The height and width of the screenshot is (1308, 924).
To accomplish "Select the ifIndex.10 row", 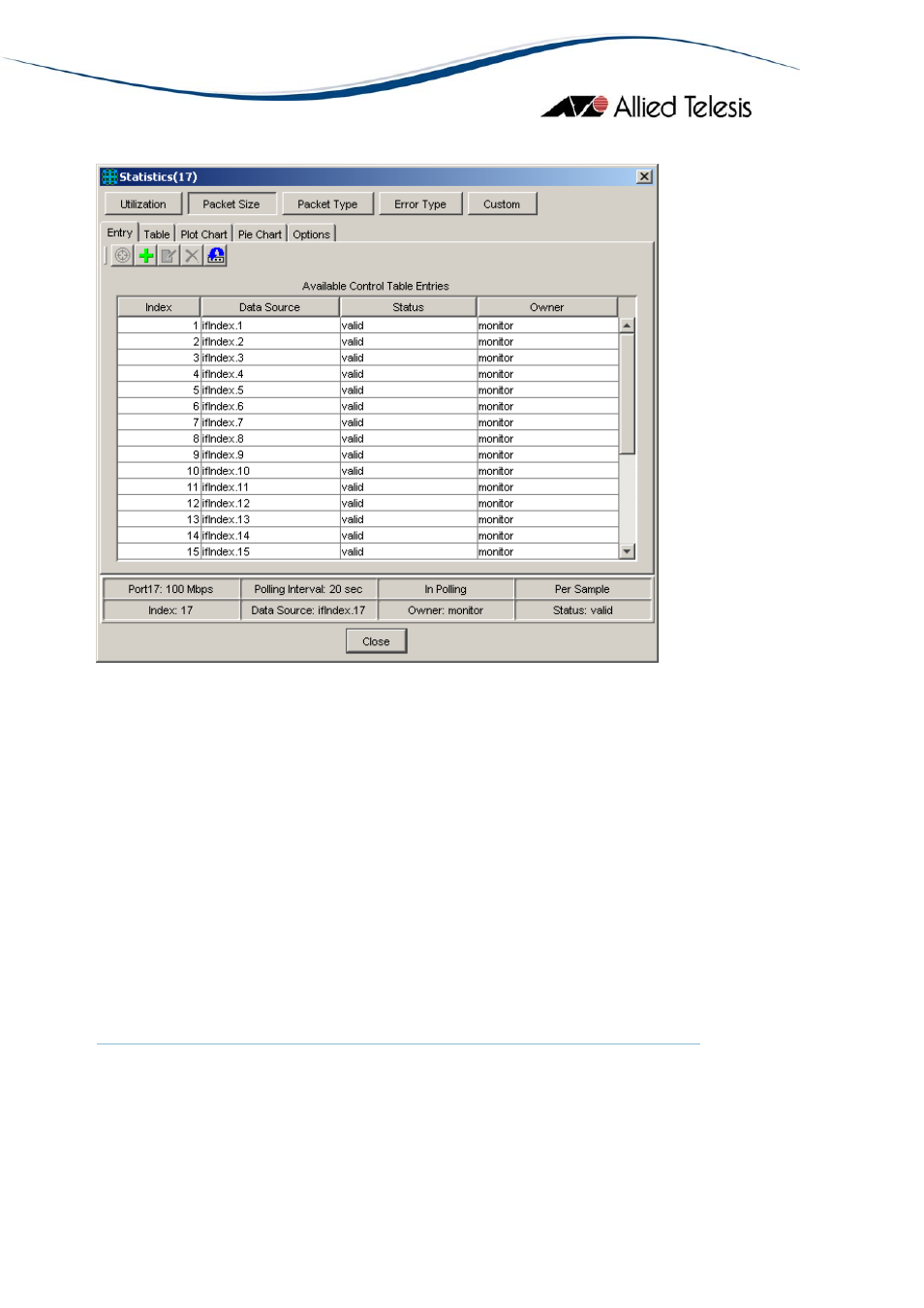I will (368, 471).
